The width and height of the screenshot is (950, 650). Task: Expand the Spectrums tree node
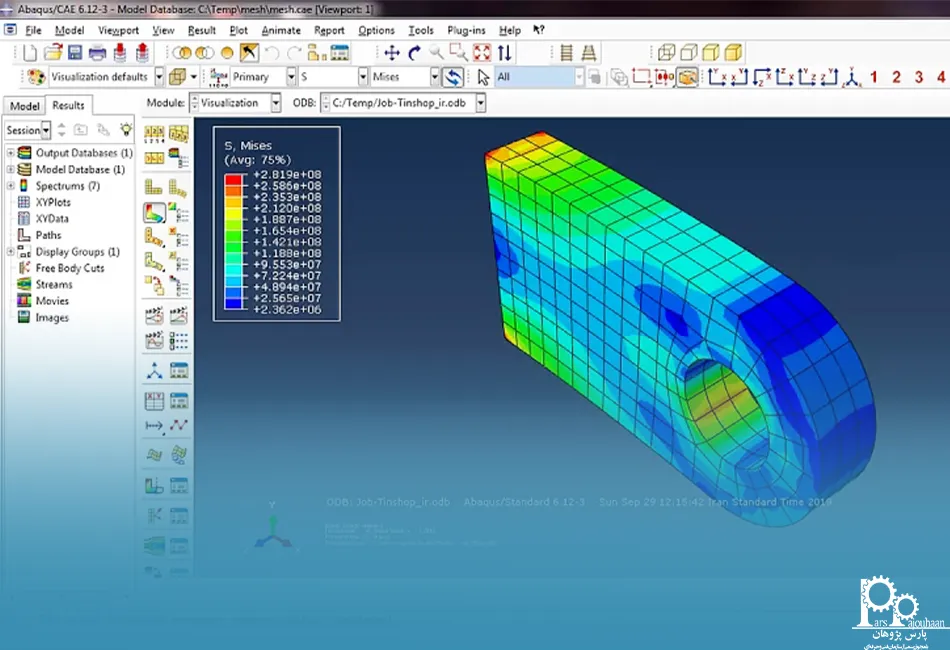pos(10,186)
